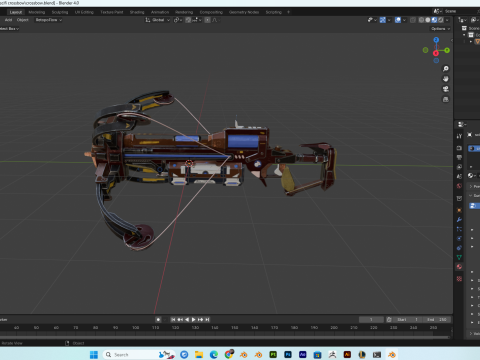Screen dimensions: 480x360
Task: Play the animation forward
Action: [x=194, y=320]
